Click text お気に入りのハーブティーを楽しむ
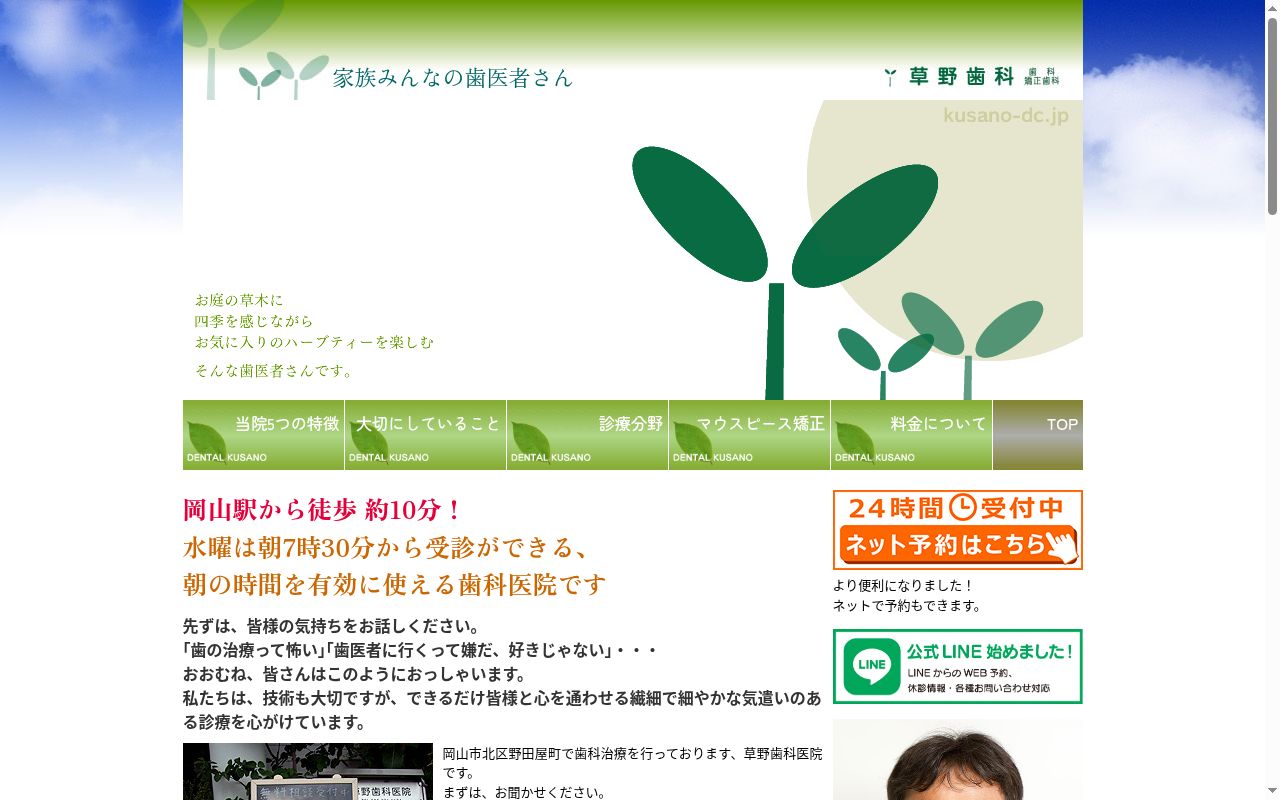Image resolution: width=1280 pixels, height=800 pixels. (x=314, y=342)
